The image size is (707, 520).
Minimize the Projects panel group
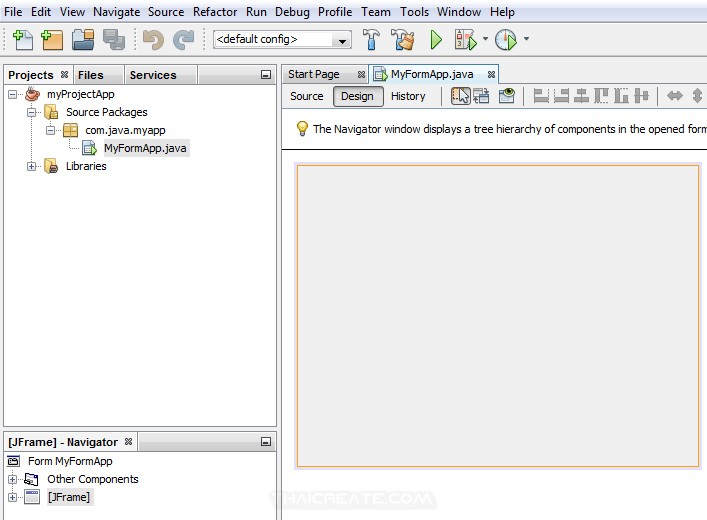pyautogui.click(x=266, y=75)
